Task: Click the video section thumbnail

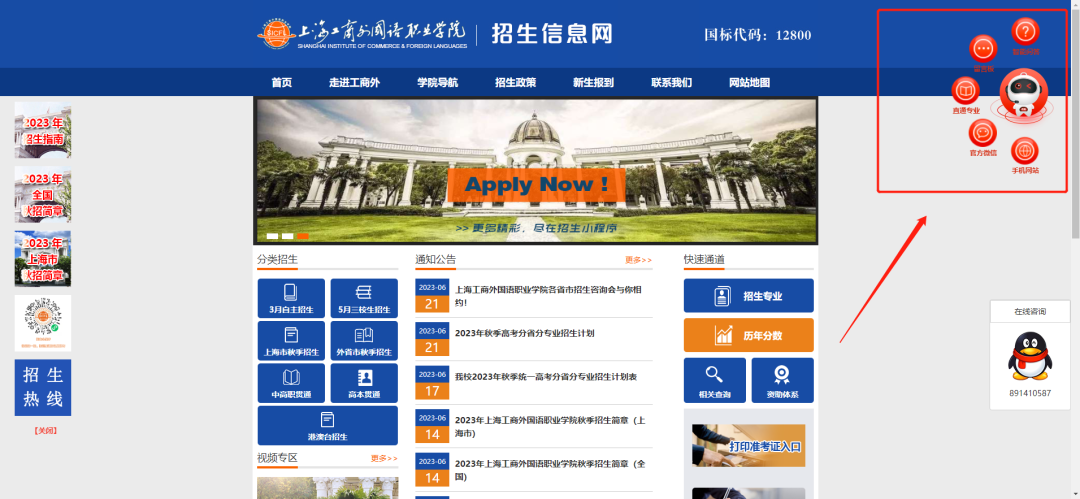Action: (327, 488)
